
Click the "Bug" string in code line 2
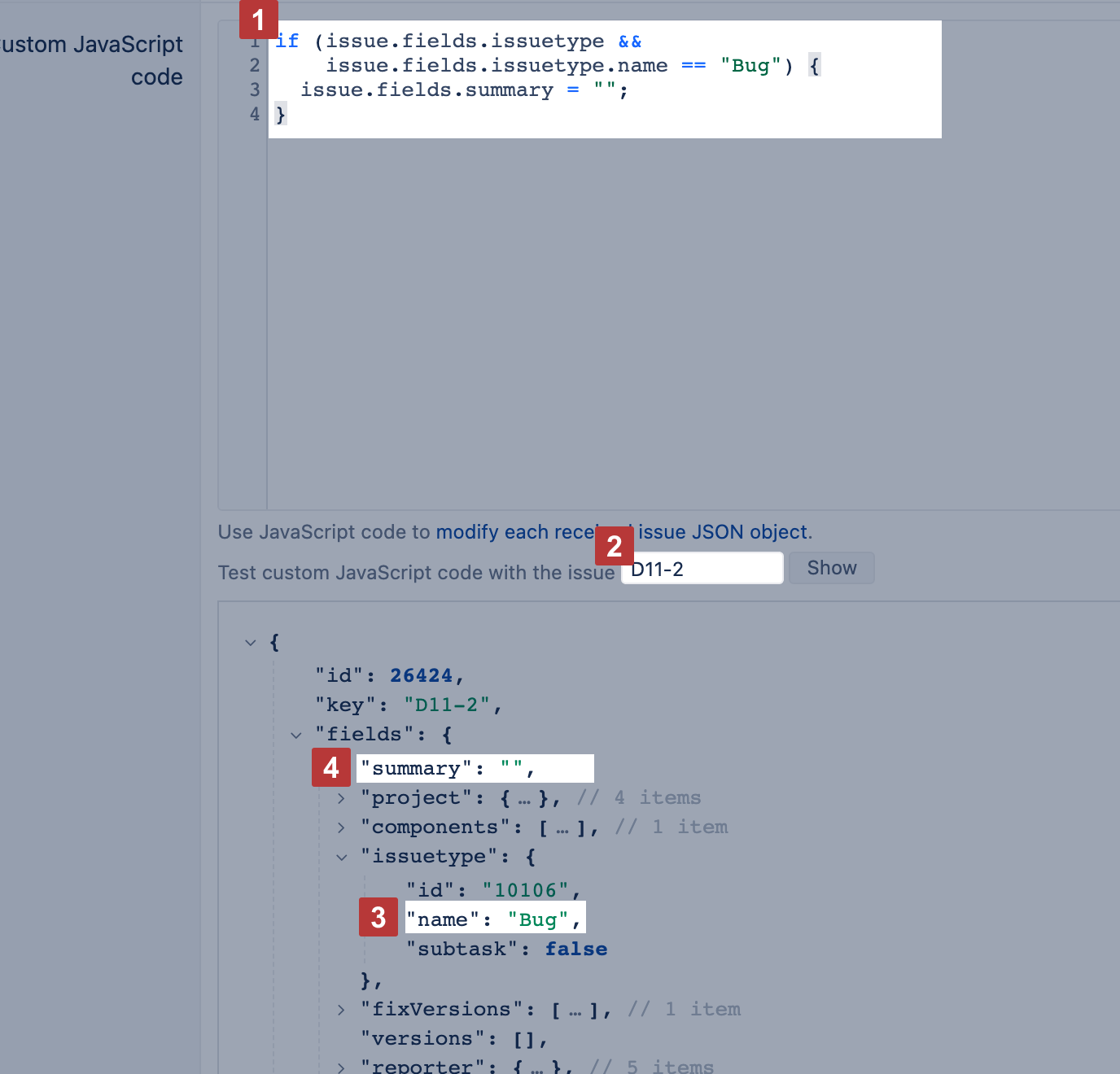[750, 65]
